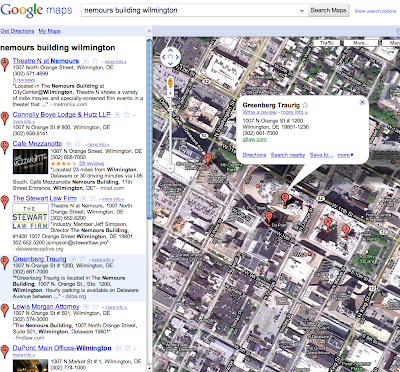This screenshot has width=400, height=372.
Task: Click the Cafe Mezzanotte thumbnail image
Action: click(x=31, y=161)
